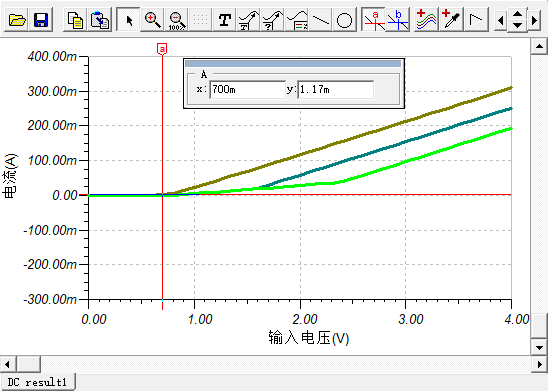This screenshot has width=548, height=391.
Task: Move right with the toolbar right arrow
Action: click(x=534, y=20)
